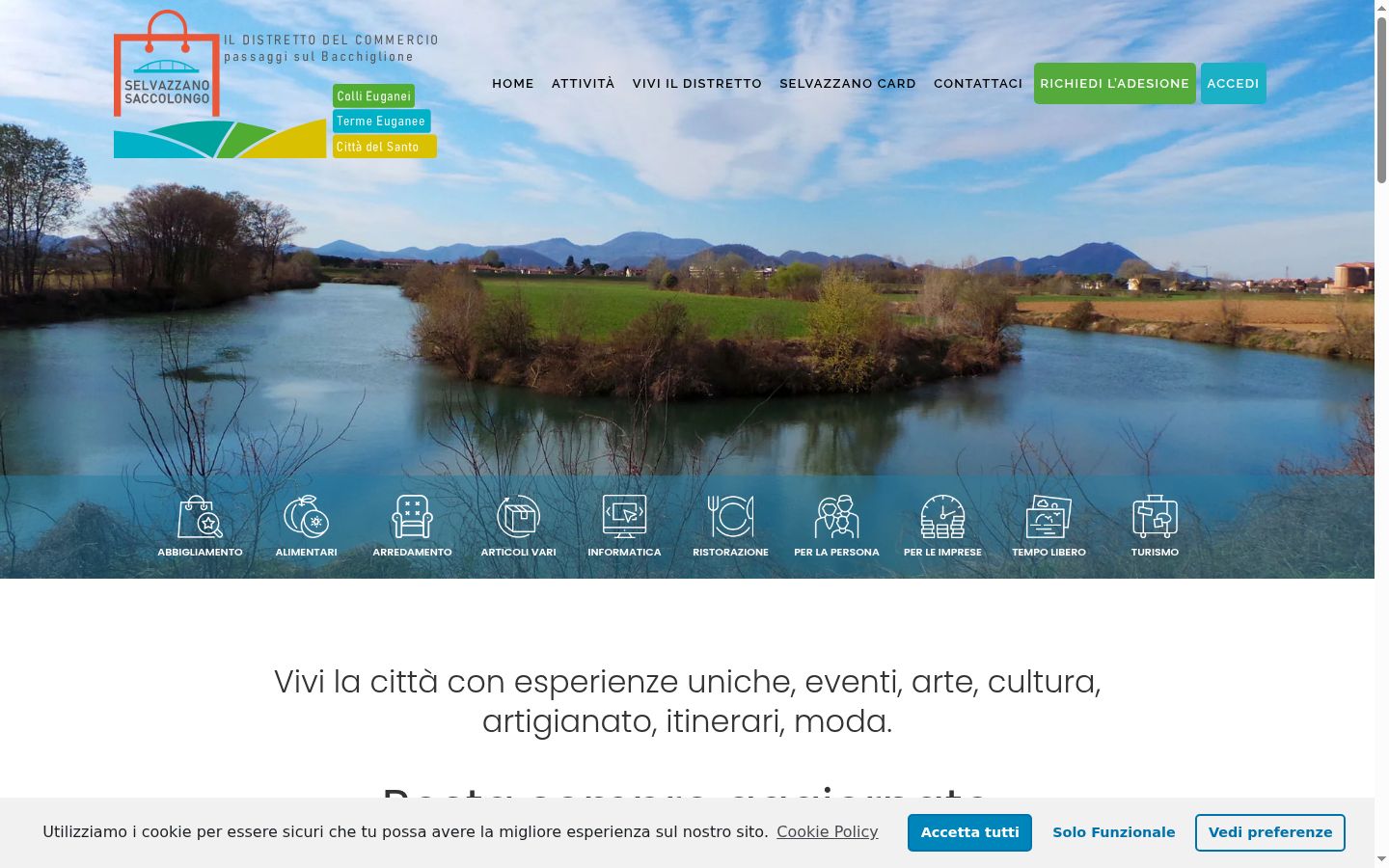Image resolution: width=1389 pixels, height=868 pixels.
Task: Open the Cookie Policy link
Action: [x=828, y=831]
